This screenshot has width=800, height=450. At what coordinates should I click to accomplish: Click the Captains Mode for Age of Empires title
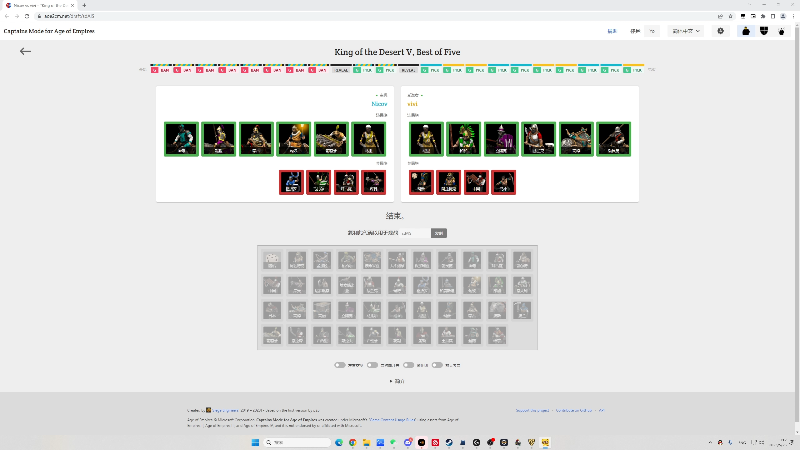pos(49,31)
